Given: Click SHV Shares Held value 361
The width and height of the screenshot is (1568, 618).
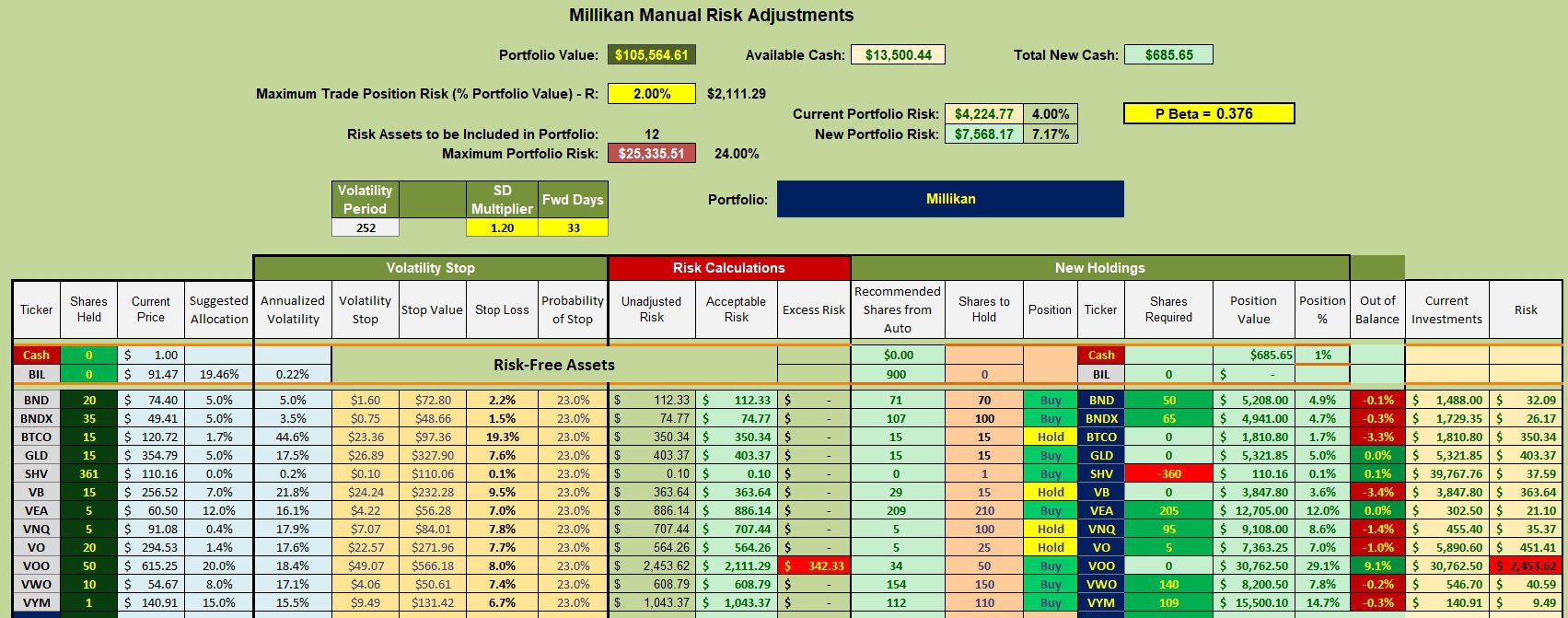Looking at the screenshot, I should click(x=89, y=473).
